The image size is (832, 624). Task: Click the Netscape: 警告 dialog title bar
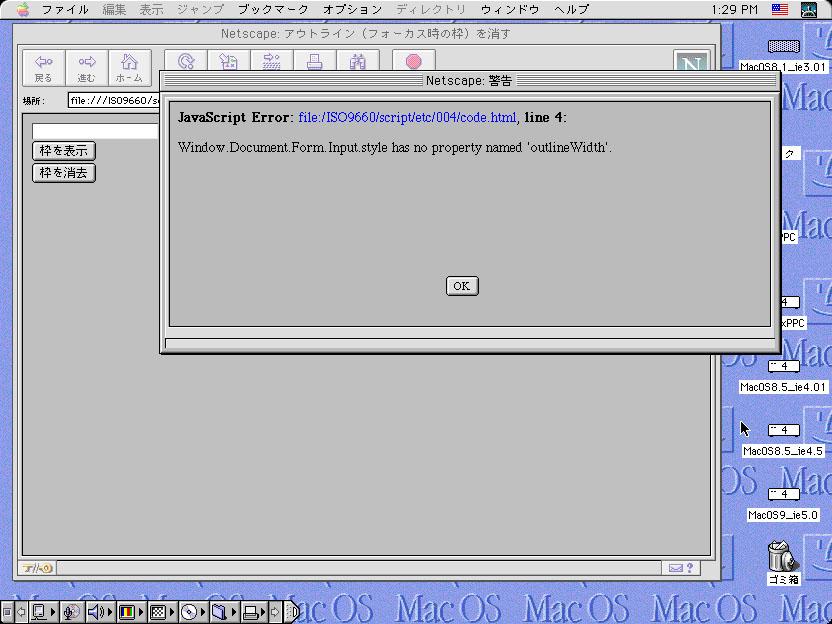coord(470,81)
